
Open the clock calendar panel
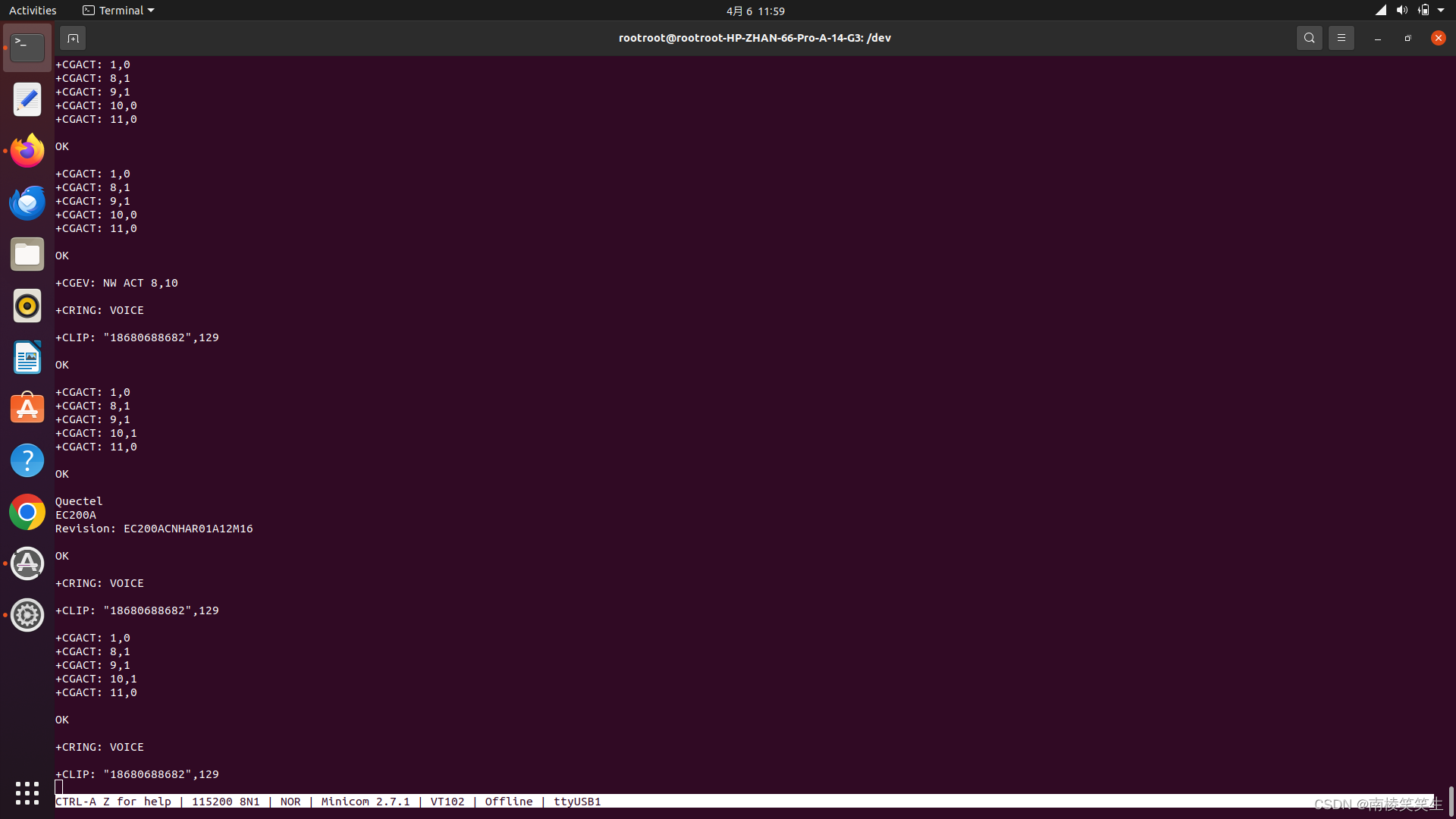point(755,11)
